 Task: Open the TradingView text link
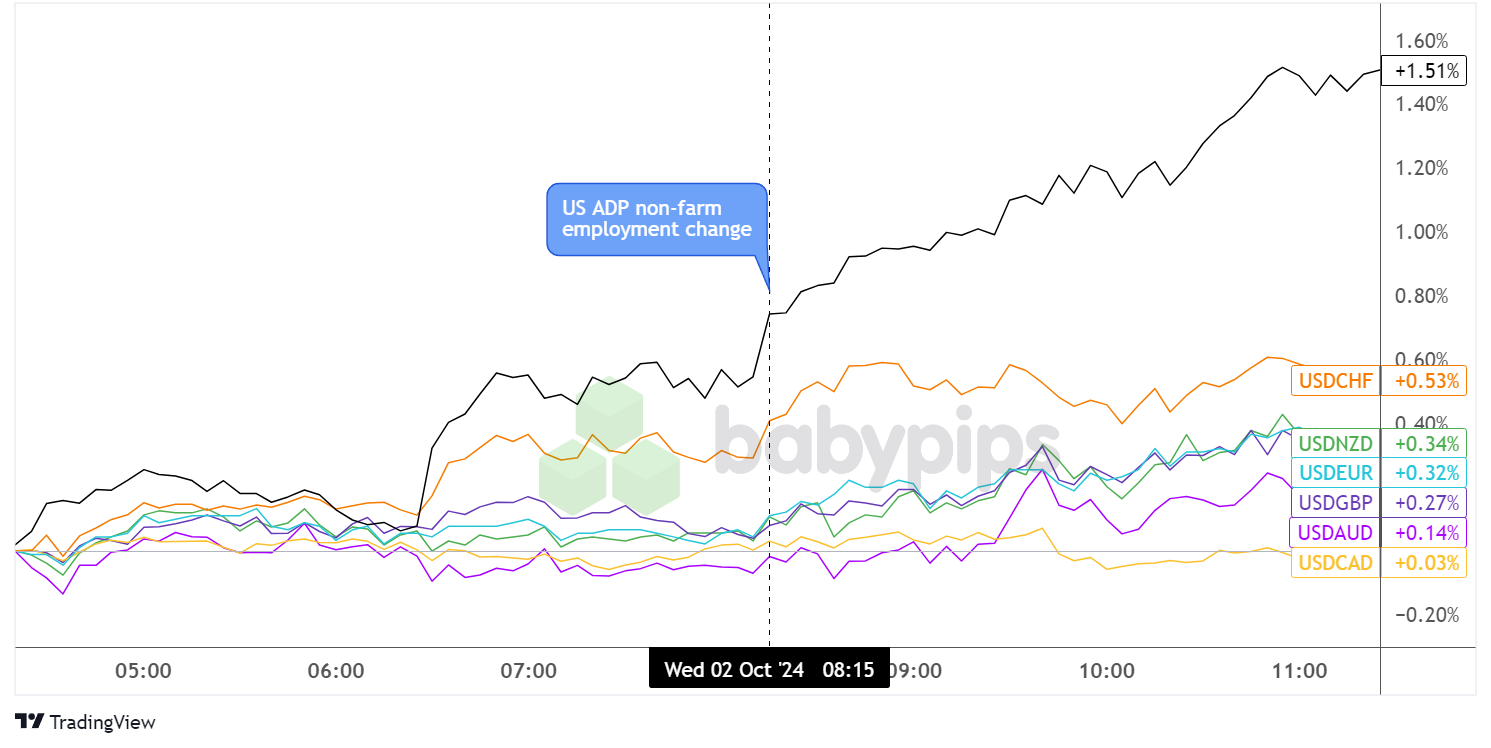point(102,722)
